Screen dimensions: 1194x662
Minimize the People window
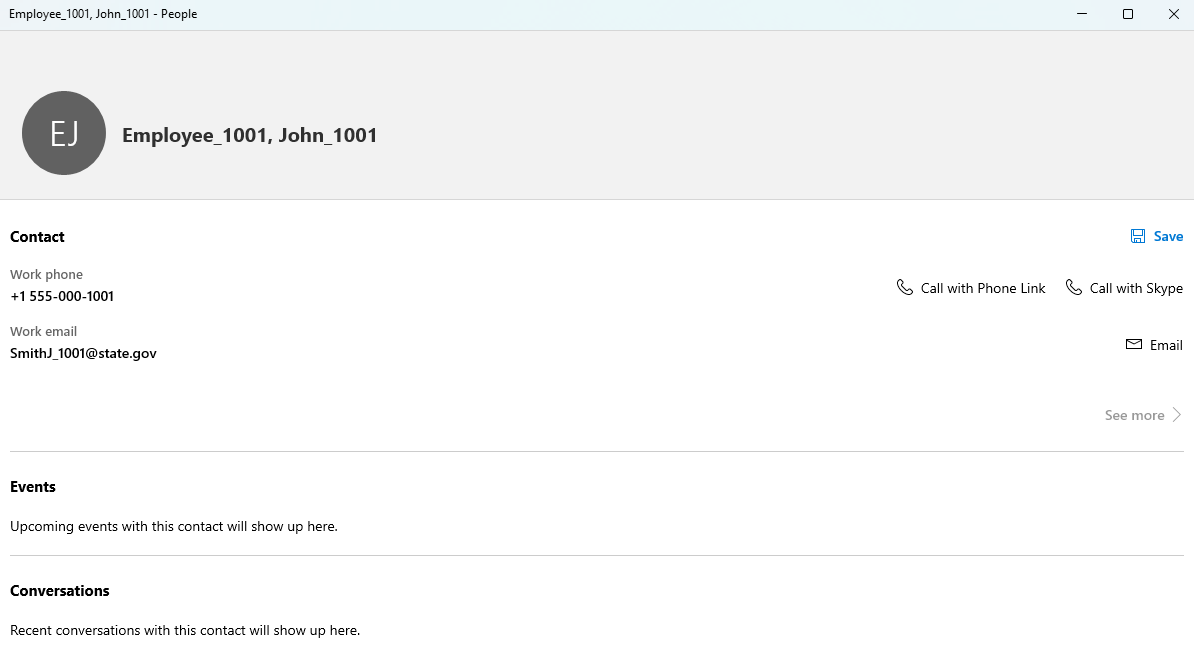tap(1082, 14)
